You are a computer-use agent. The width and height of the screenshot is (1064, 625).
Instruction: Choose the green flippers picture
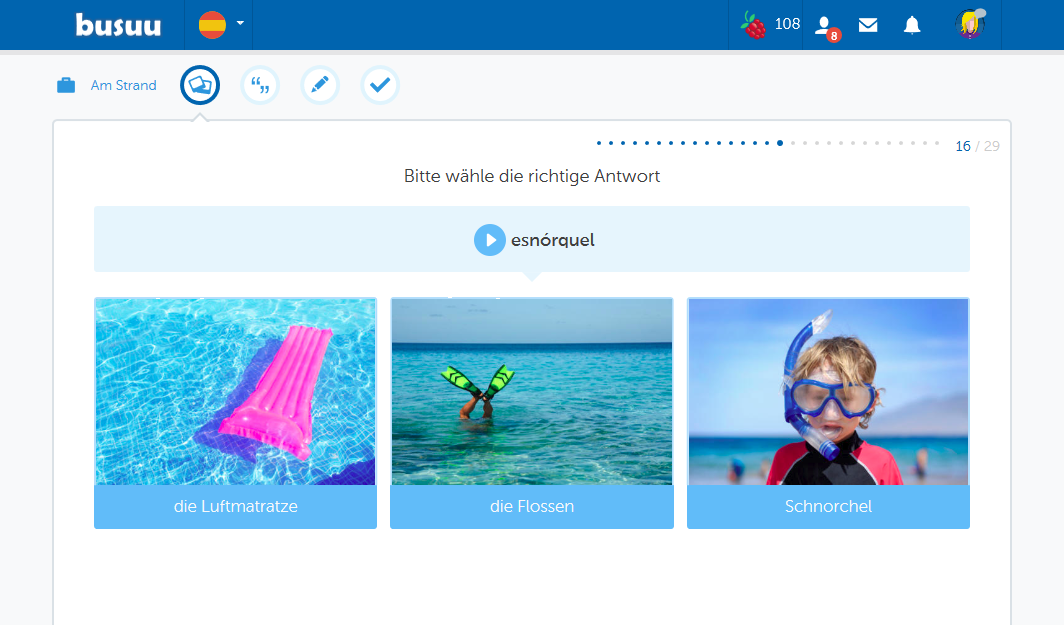(x=532, y=392)
